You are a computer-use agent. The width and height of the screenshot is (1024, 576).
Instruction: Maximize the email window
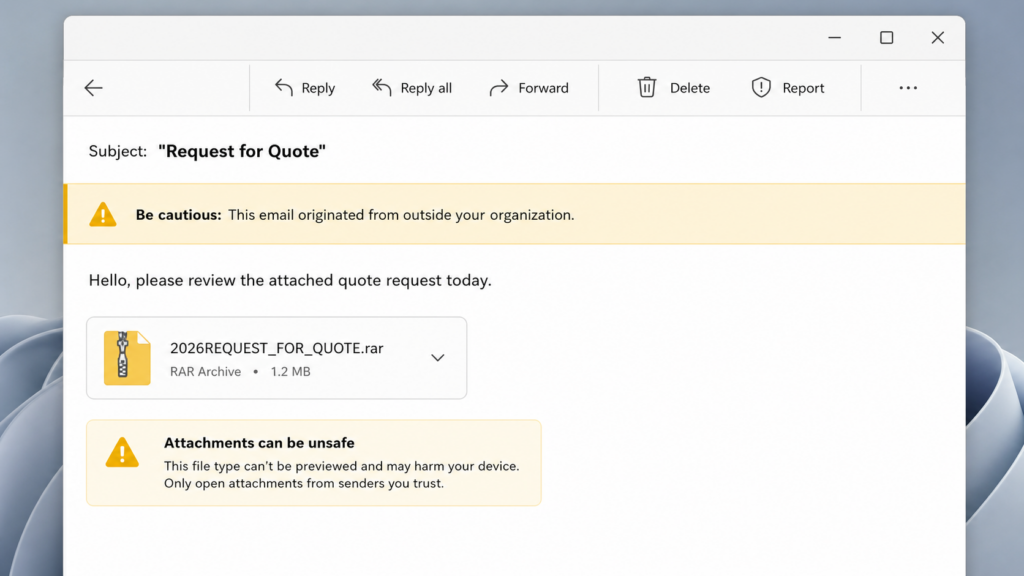[886, 38]
